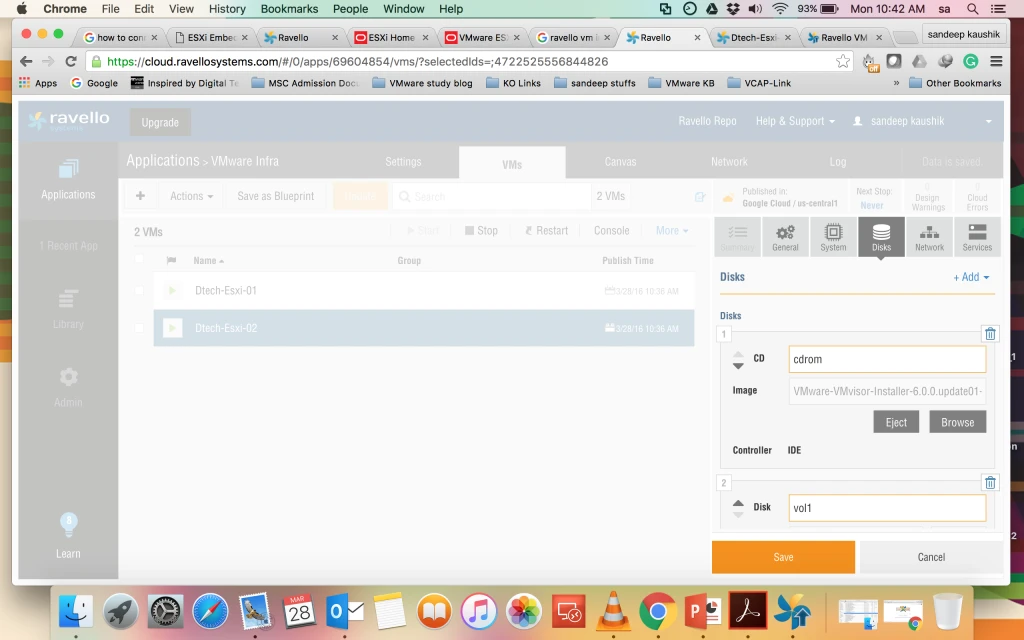This screenshot has height=640, width=1024.
Task: Click the Cancel button
Action: 931,557
